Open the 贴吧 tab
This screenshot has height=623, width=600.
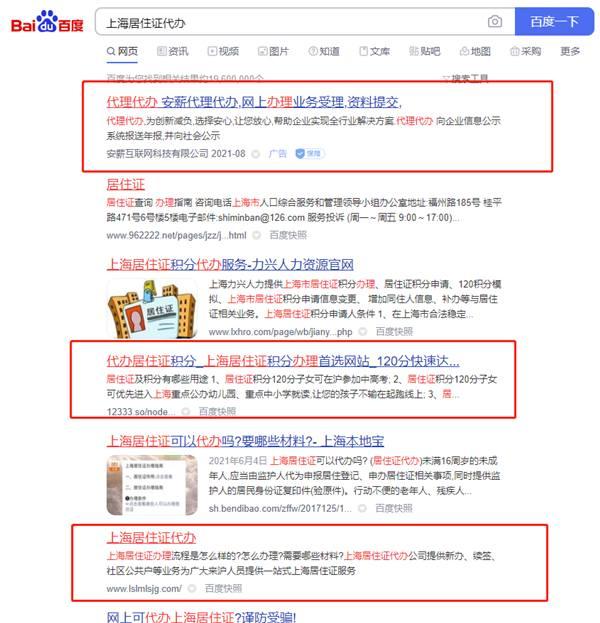[x=425, y=51]
